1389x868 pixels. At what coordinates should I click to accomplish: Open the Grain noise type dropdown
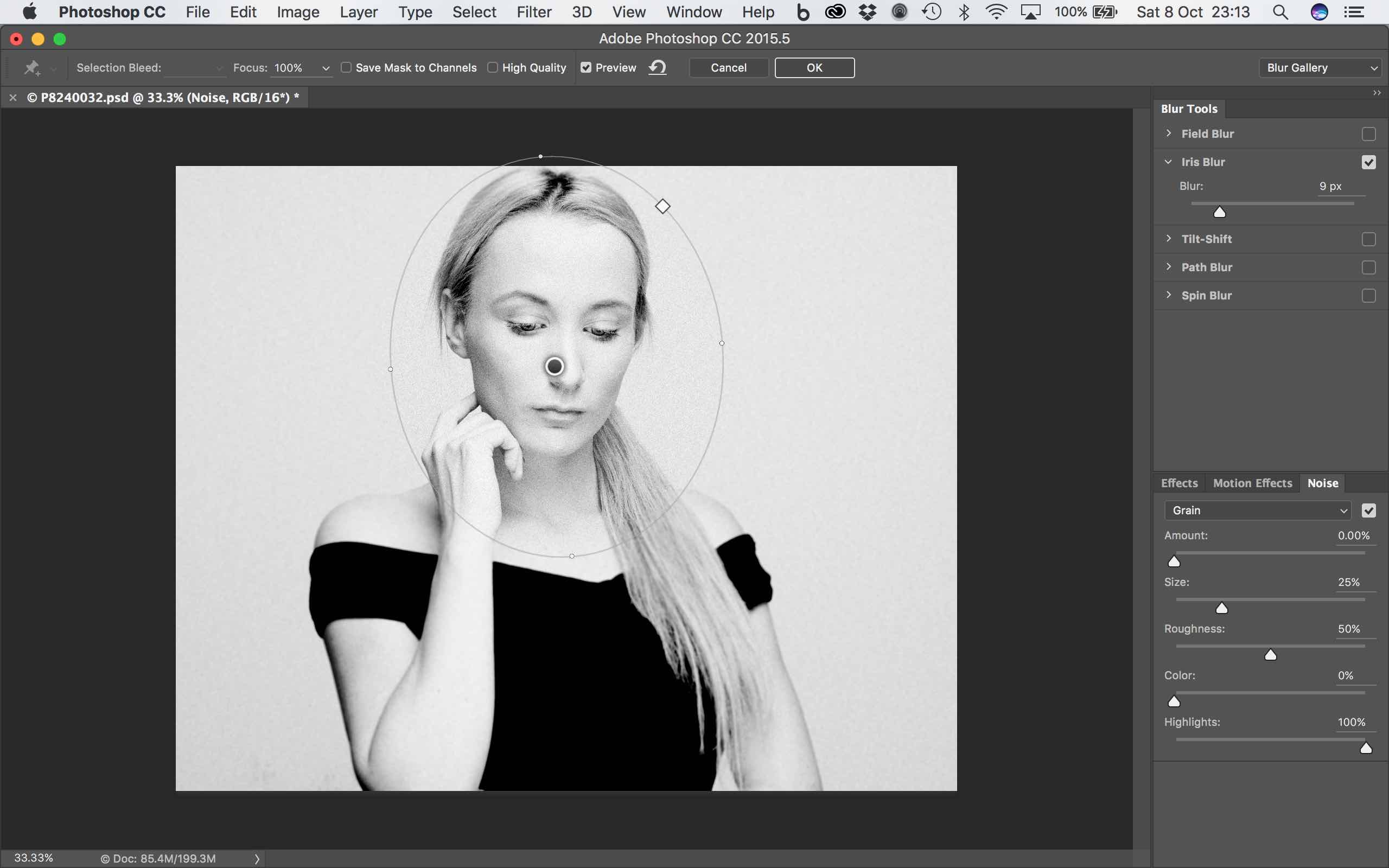click(1257, 510)
